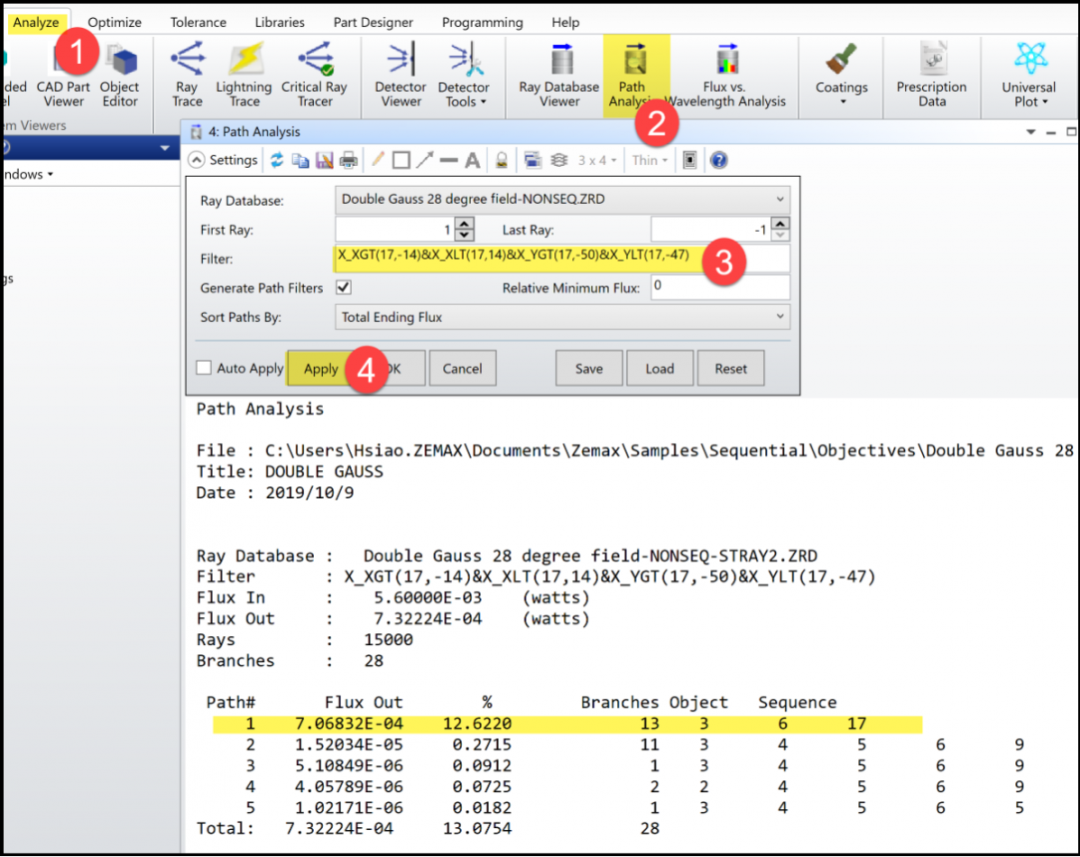Image resolution: width=1080 pixels, height=857 pixels.
Task: Select flux value 1.52034E-05 in path 2
Action: 349,745
